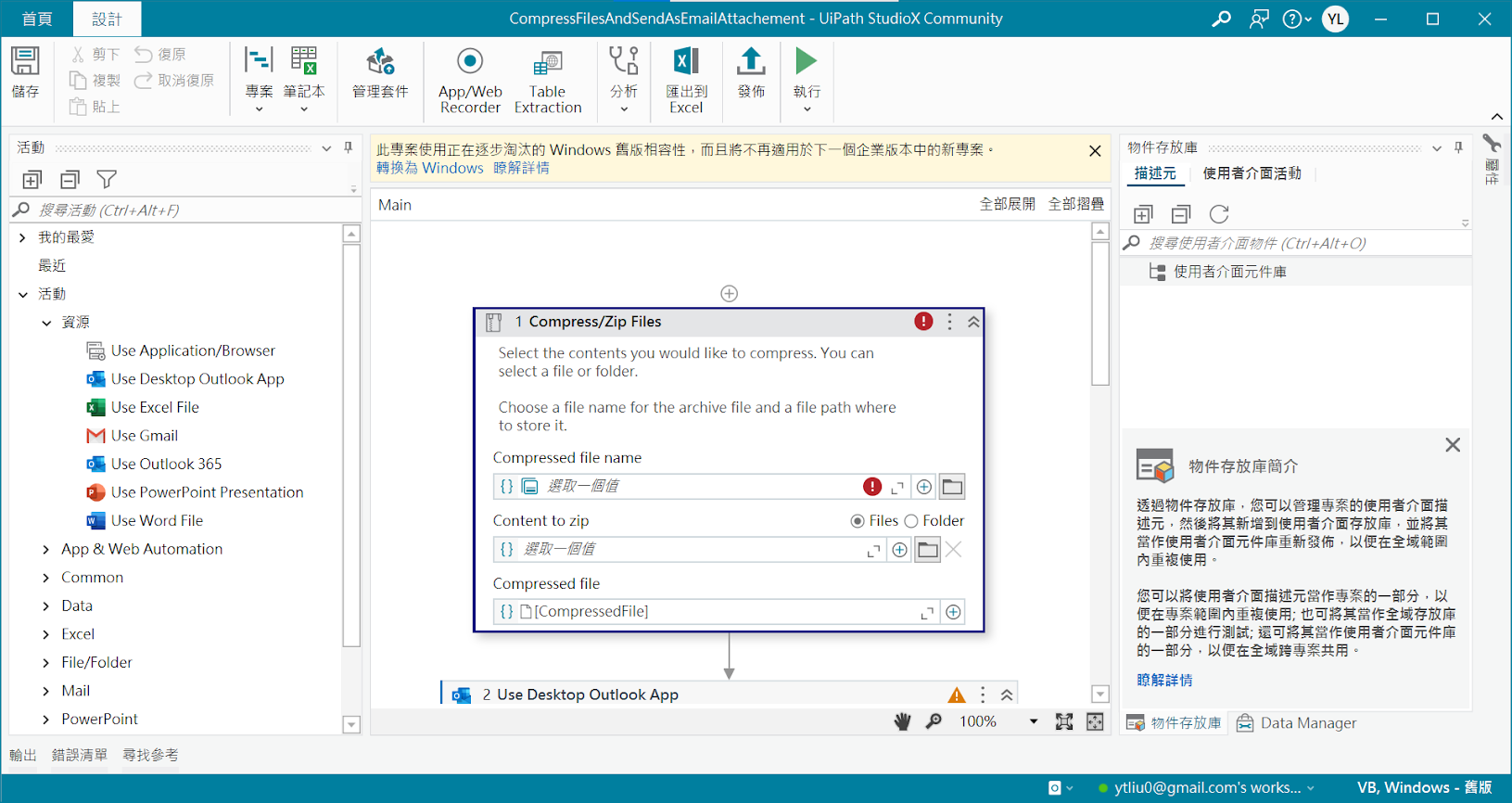Viewport: 1512px width, 803px height.
Task: Expand the File/Folder category
Action: pos(46,663)
